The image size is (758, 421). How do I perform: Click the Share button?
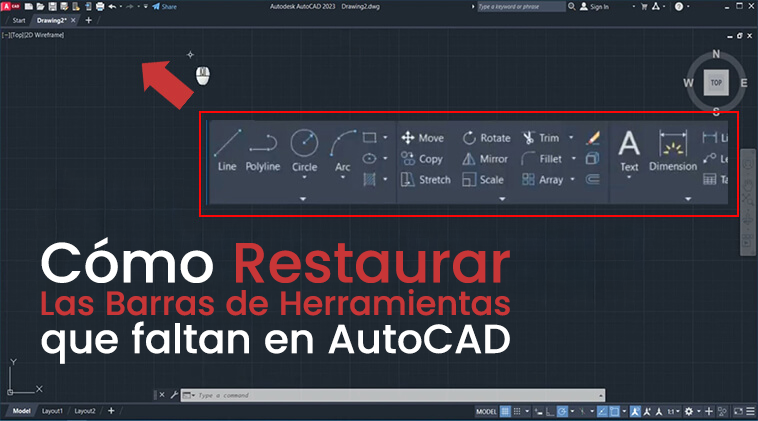(x=164, y=6)
